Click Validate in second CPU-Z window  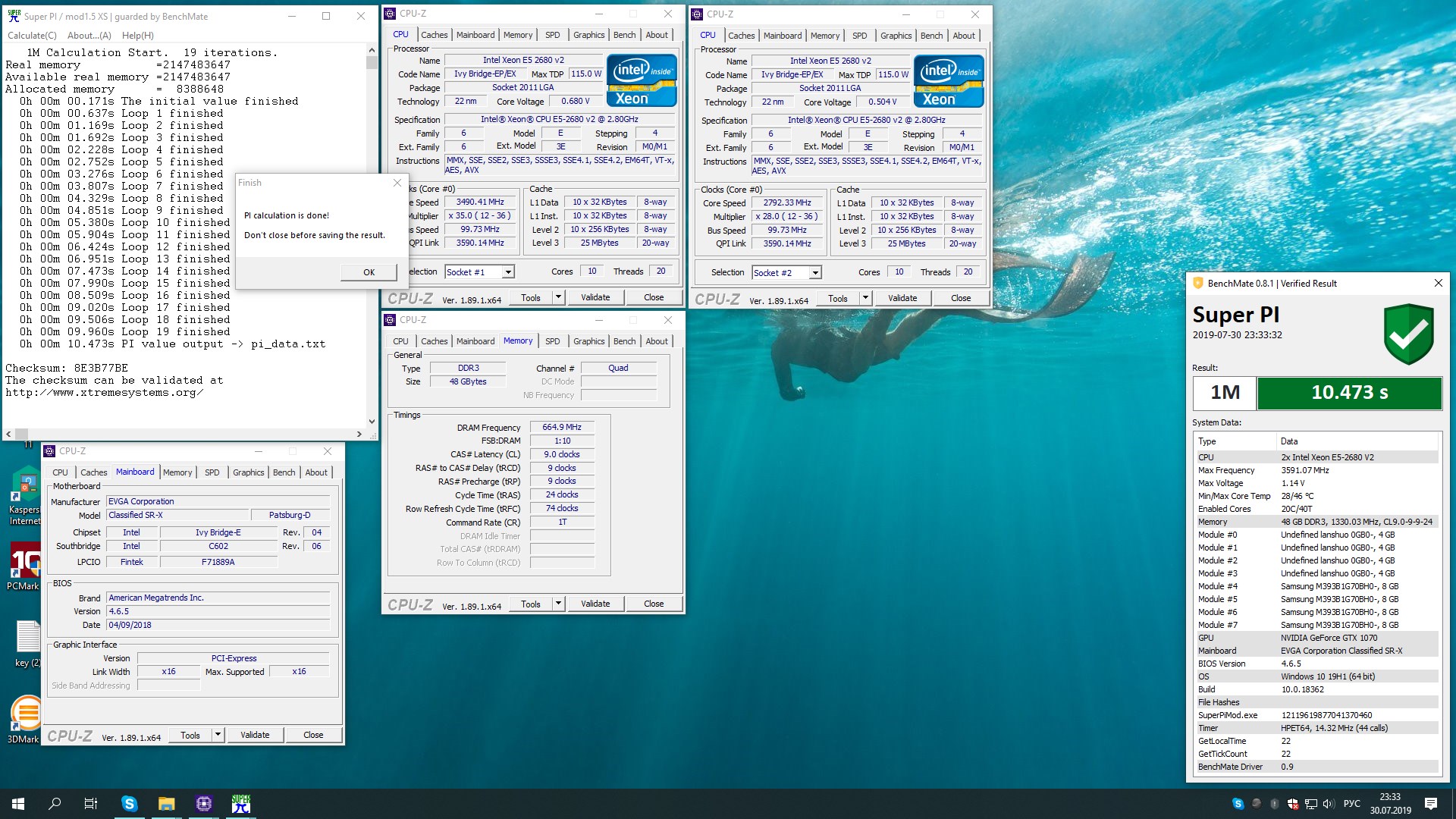(x=902, y=298)
